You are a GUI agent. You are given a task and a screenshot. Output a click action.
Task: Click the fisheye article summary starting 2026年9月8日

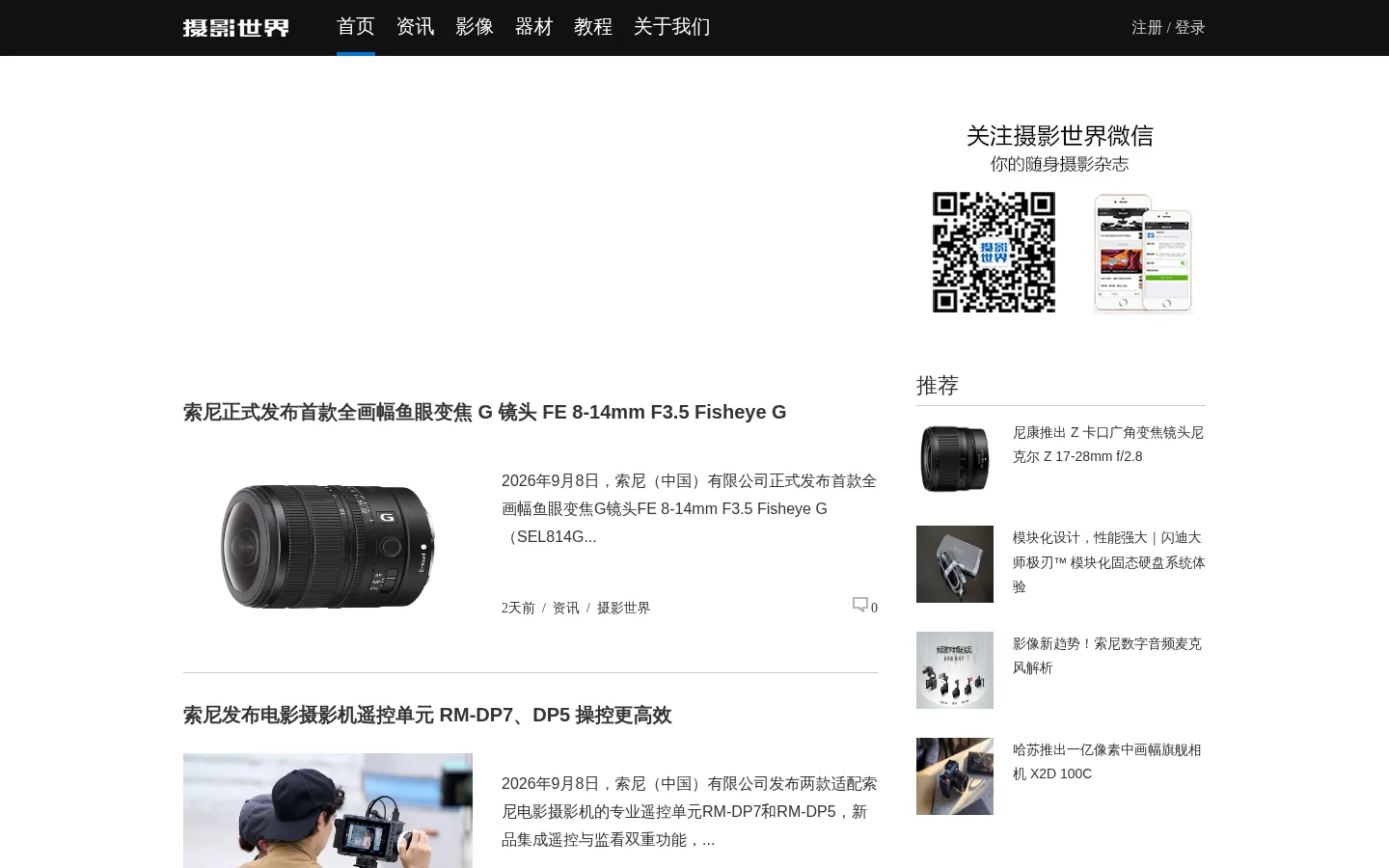[690, 508]
